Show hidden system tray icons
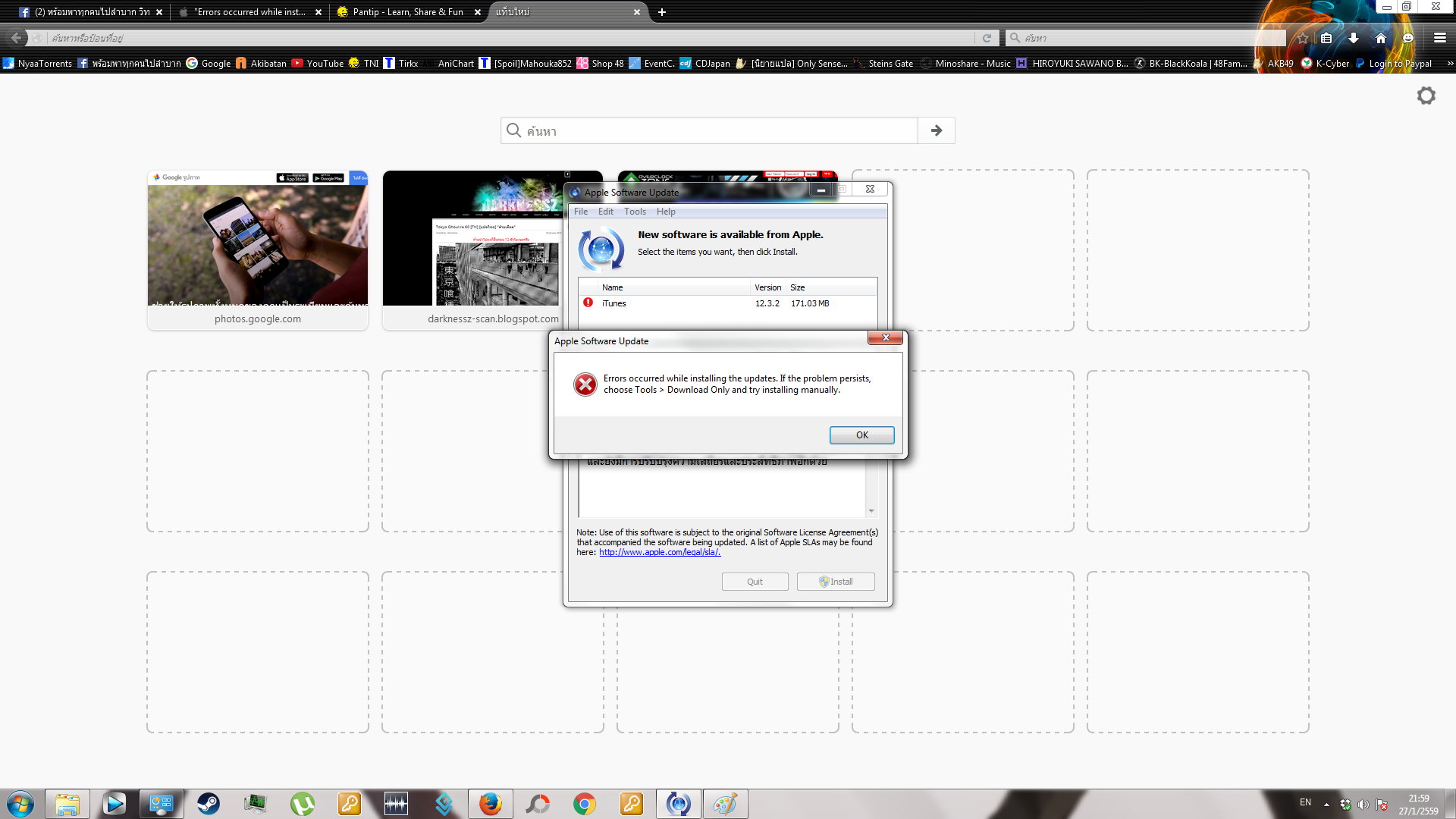Viewport: 1456px width, 819px height. click(1326, 804)
